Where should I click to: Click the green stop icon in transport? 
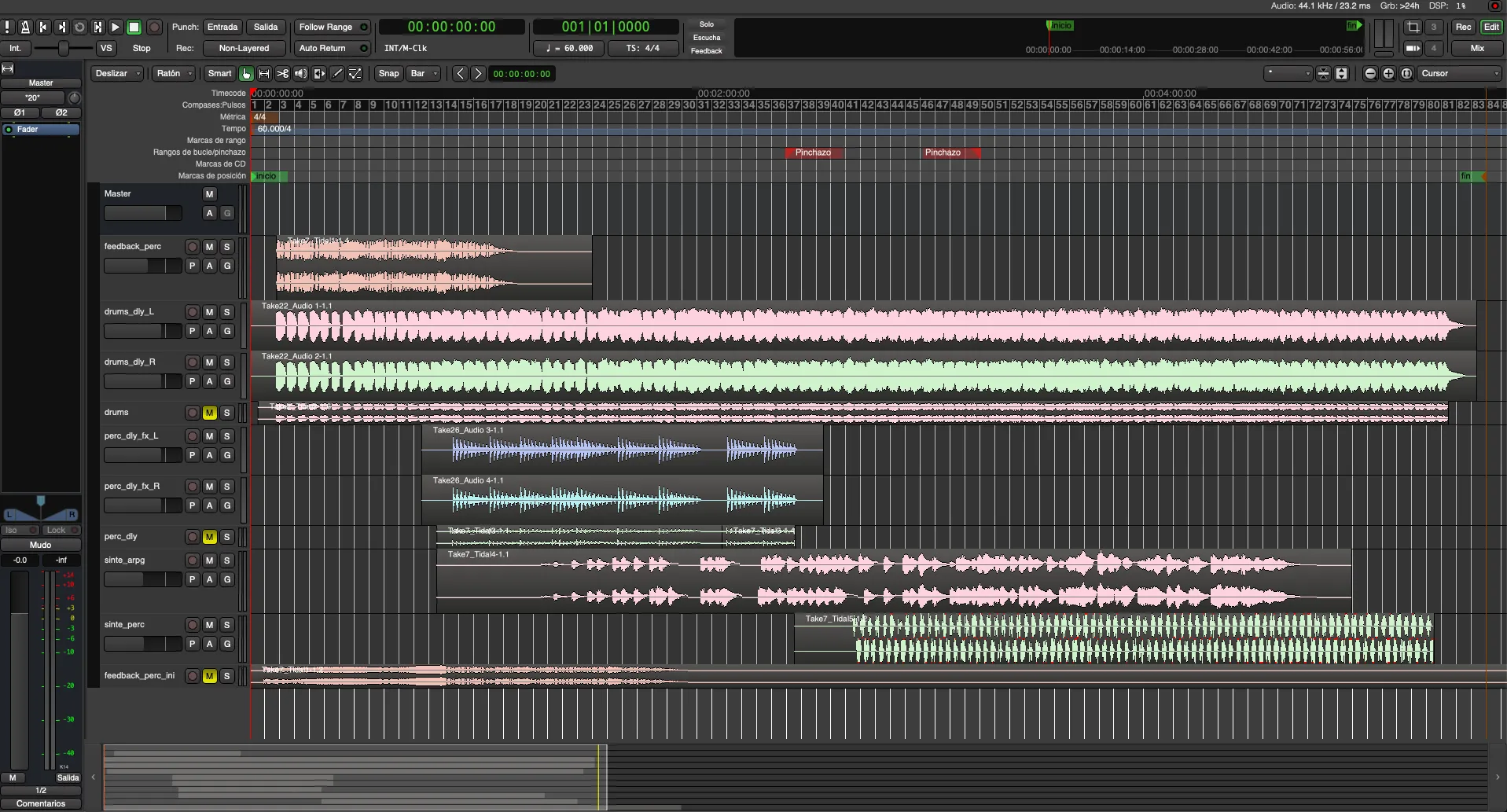134,27
